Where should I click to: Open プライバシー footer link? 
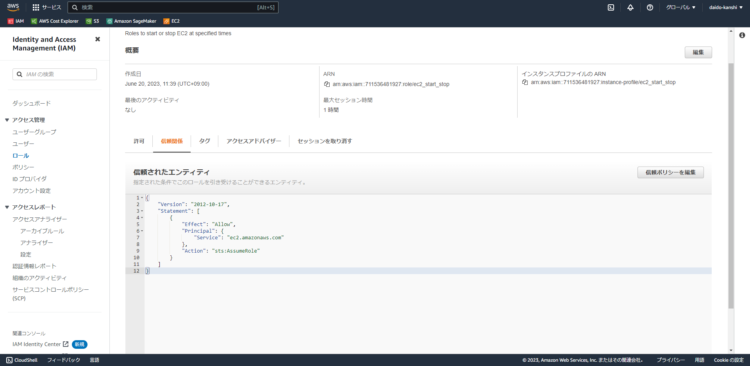coord(671,360)
